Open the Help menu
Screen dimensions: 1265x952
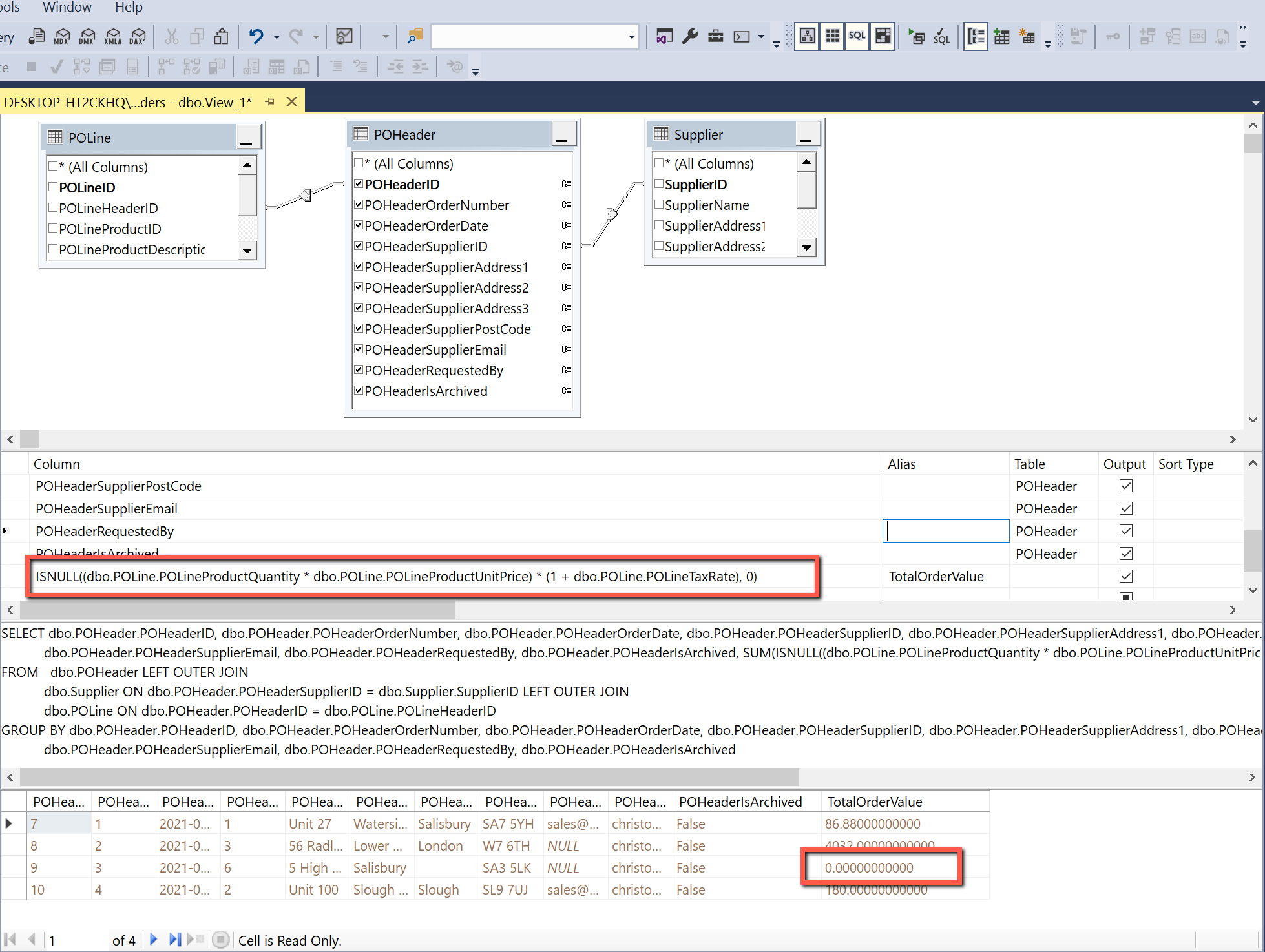pos(128,8)
